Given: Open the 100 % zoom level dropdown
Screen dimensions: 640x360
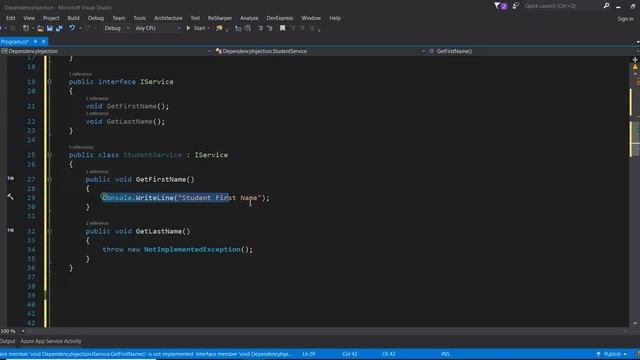Looking at the screenshot, I should [x=12, y=331].
